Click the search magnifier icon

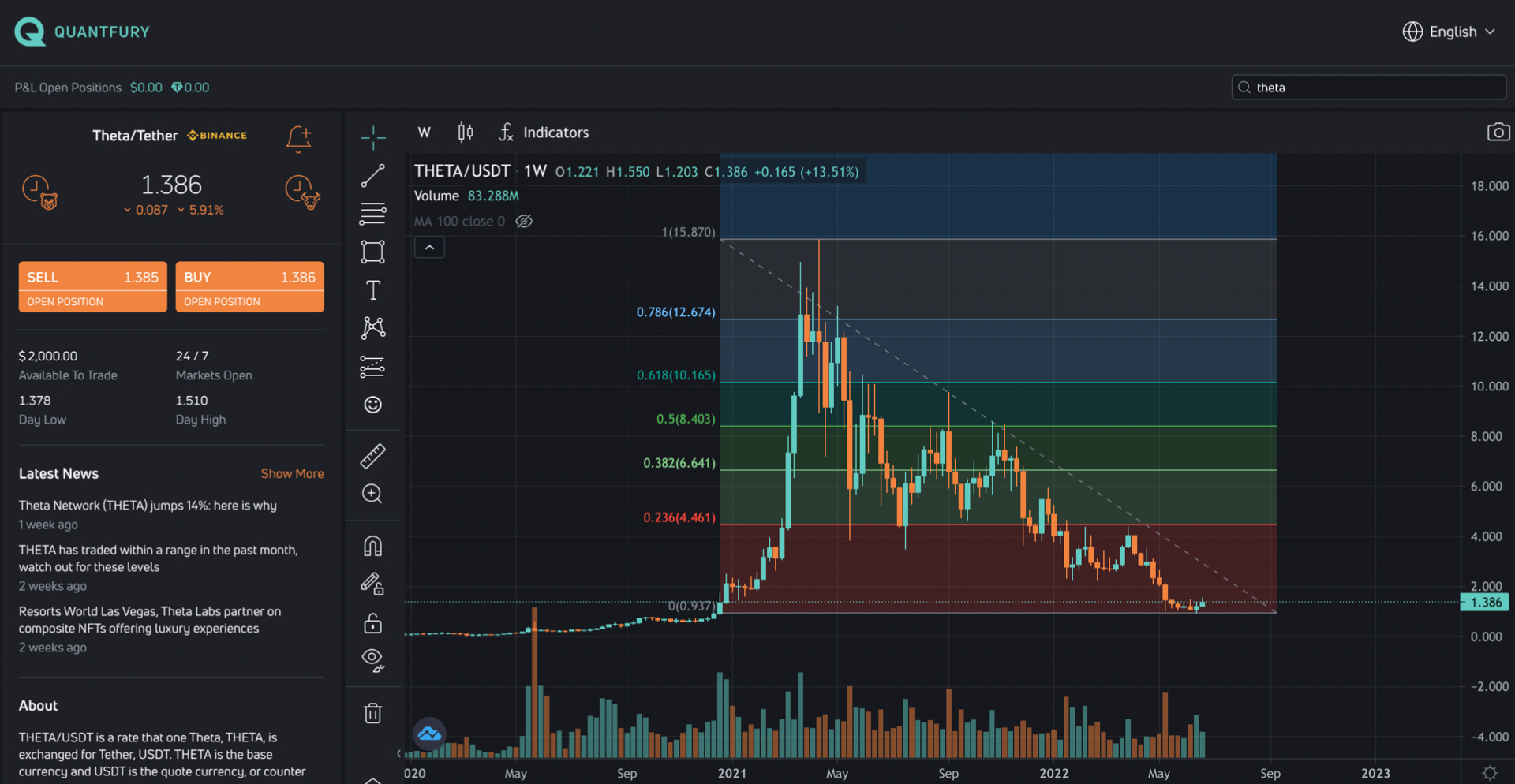pos(1244,87)
